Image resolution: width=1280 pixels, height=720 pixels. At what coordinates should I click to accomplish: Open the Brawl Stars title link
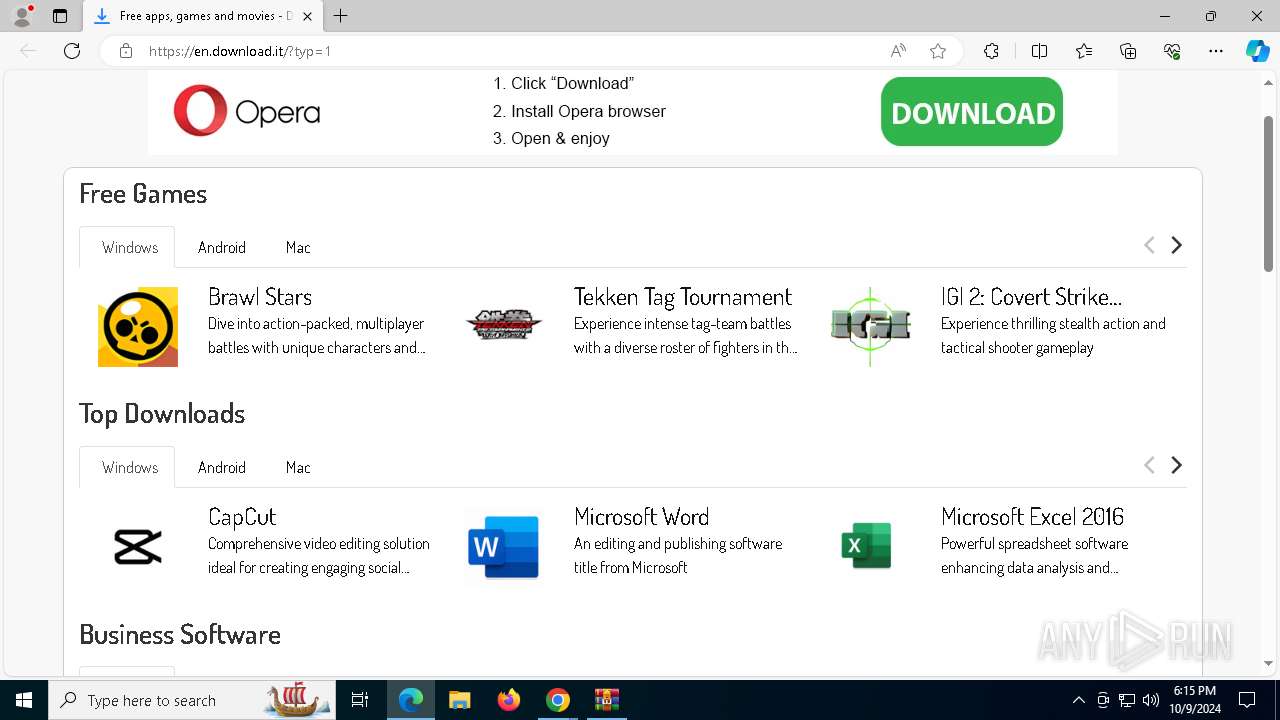260,297
